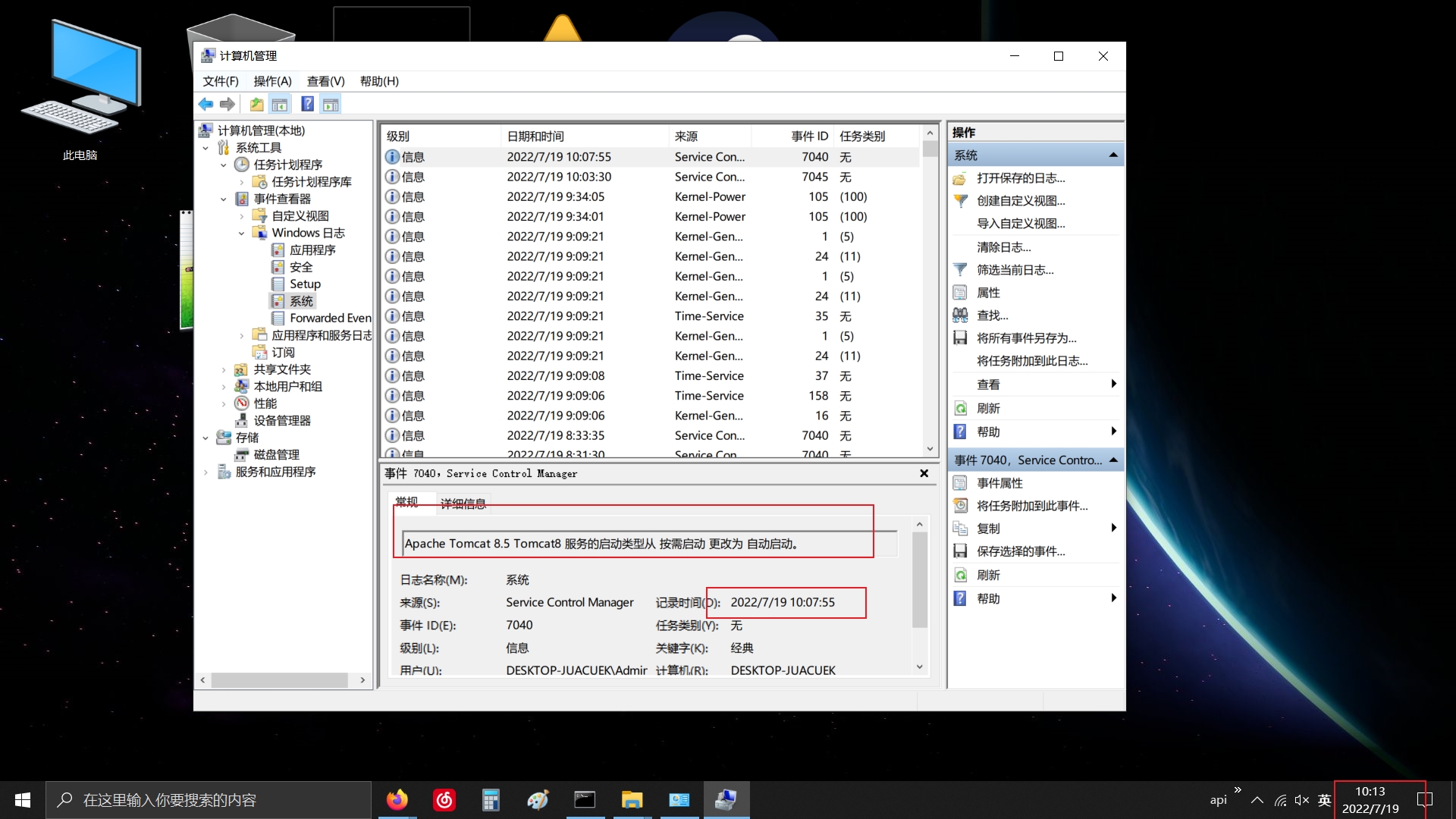Click 保存选择的事件 action
This screenshot has width=1456, height=819.
[1021, 551]
